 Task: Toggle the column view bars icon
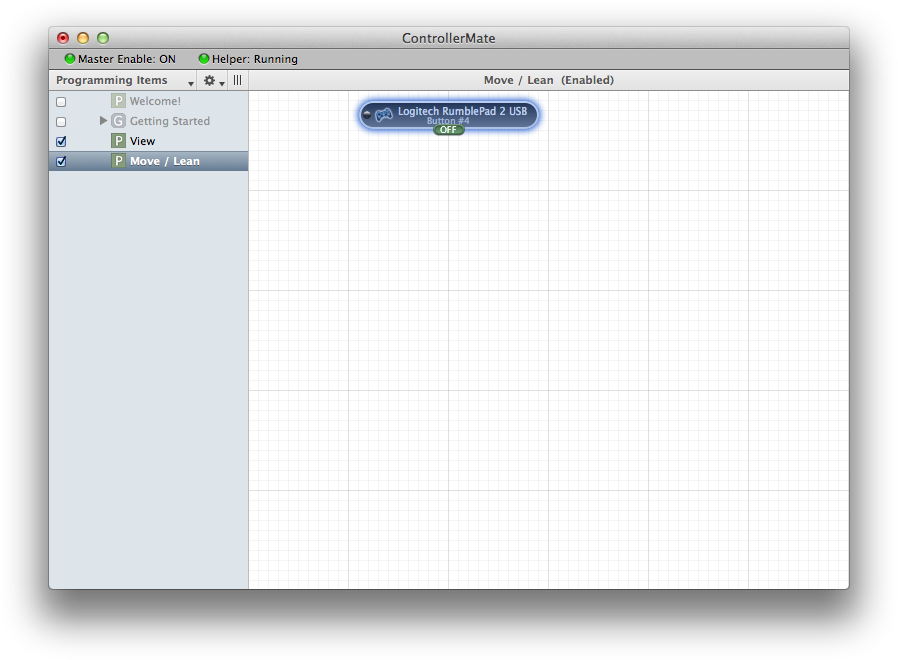pos(238,80)
